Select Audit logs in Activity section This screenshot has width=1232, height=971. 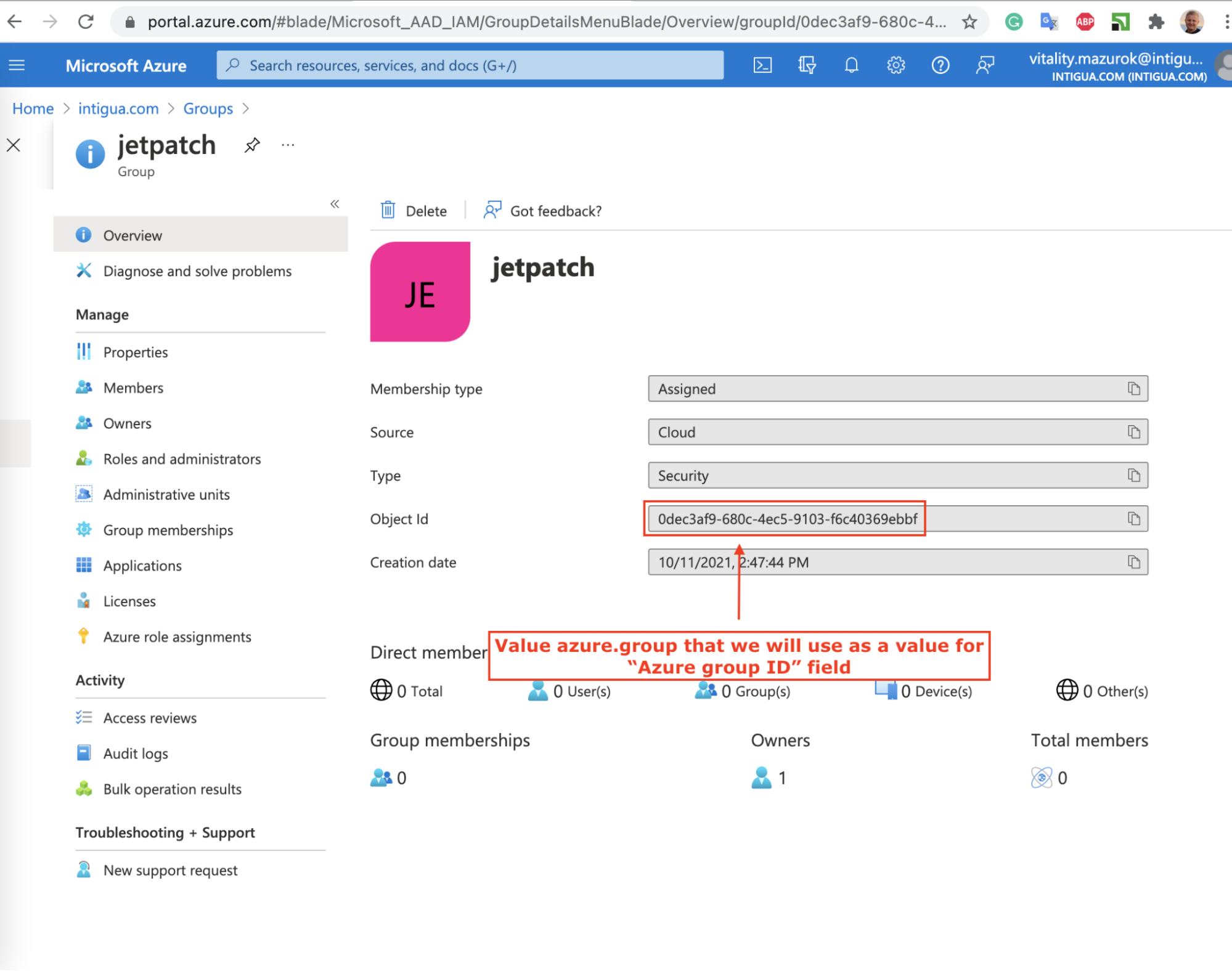(136, 754)
